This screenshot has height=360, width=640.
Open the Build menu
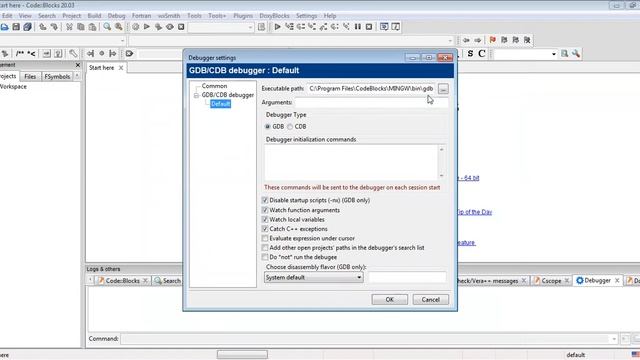click(94, 16)
